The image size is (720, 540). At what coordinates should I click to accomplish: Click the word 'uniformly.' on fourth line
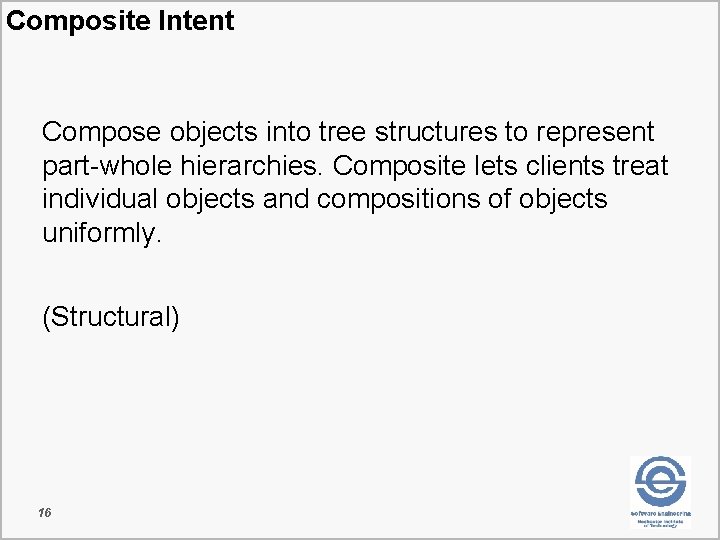click(102, 234)
